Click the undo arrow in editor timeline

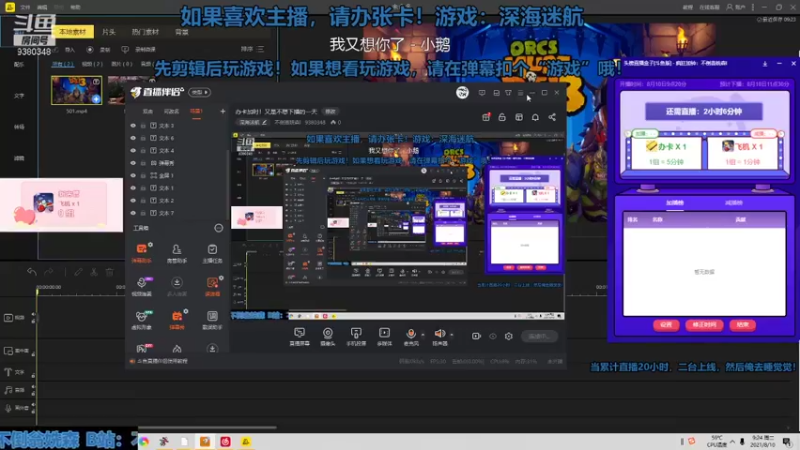[x=32, y=272]
